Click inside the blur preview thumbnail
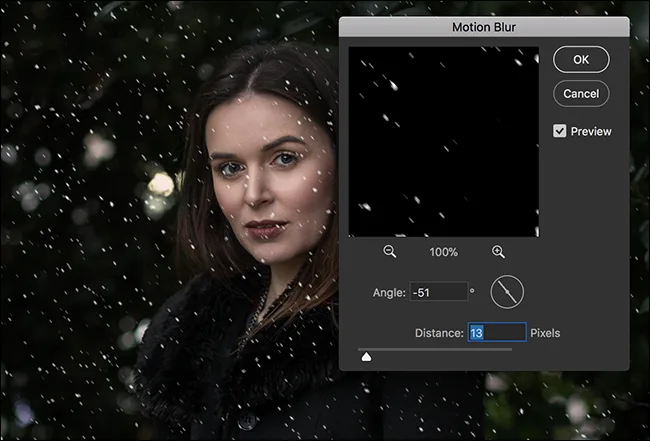Screen dimensions: 650x441 [443, 141]
